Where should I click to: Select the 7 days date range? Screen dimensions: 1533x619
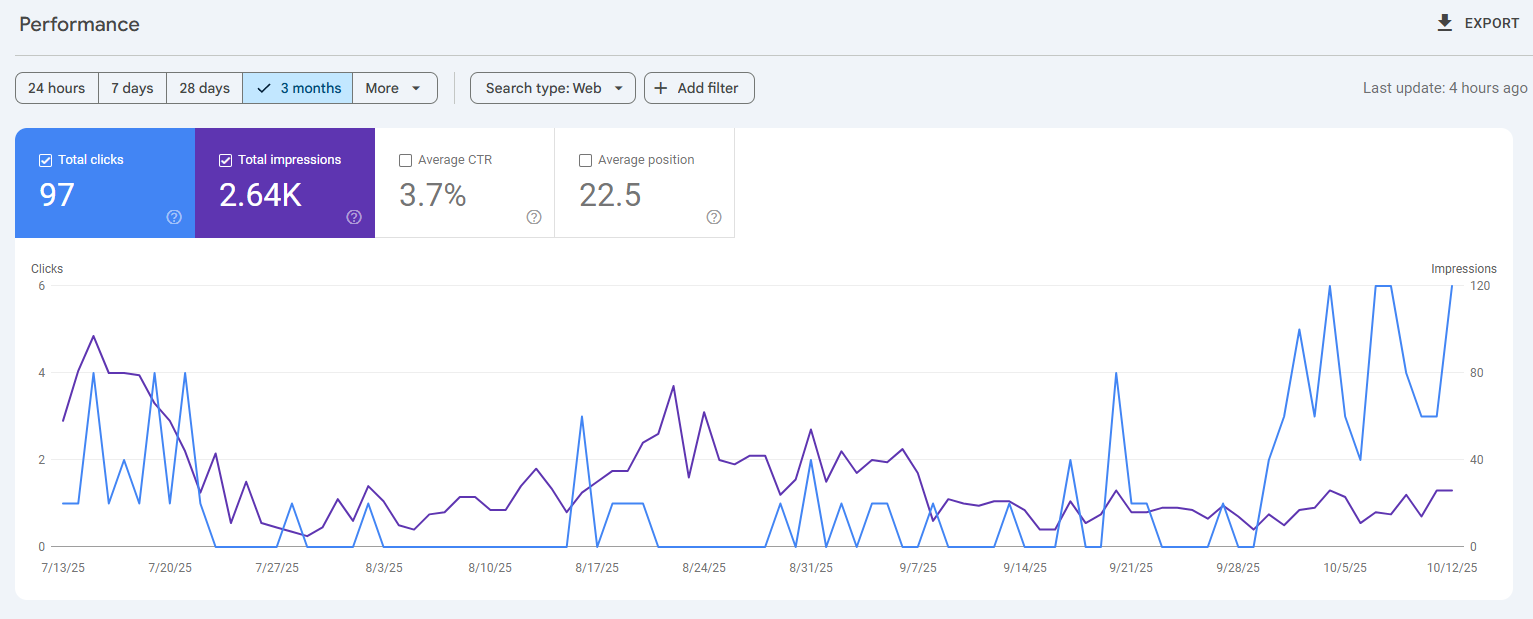[132, 88]
